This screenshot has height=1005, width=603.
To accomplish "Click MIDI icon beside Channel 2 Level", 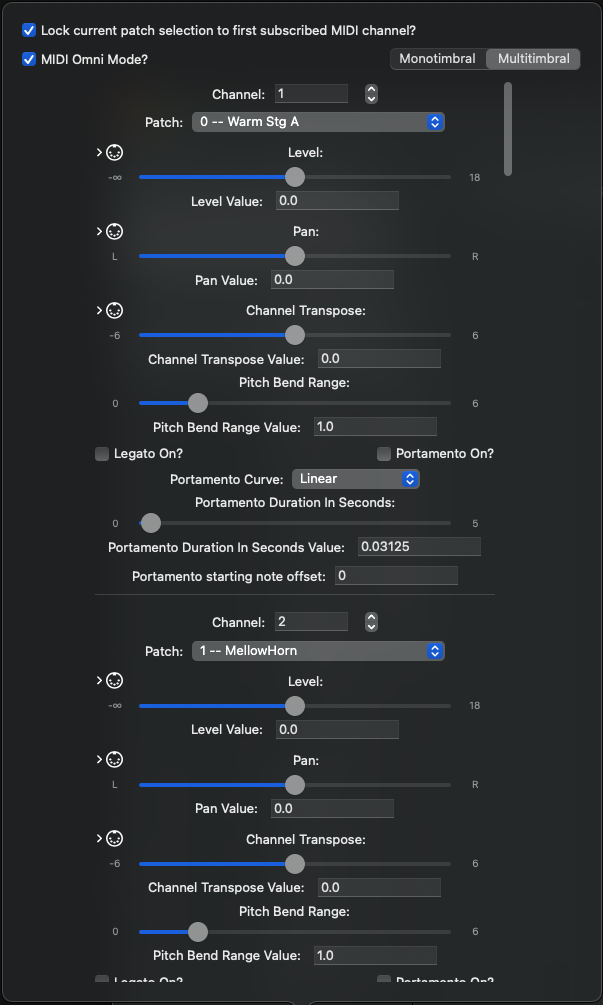I will click(x=115, y=681).
